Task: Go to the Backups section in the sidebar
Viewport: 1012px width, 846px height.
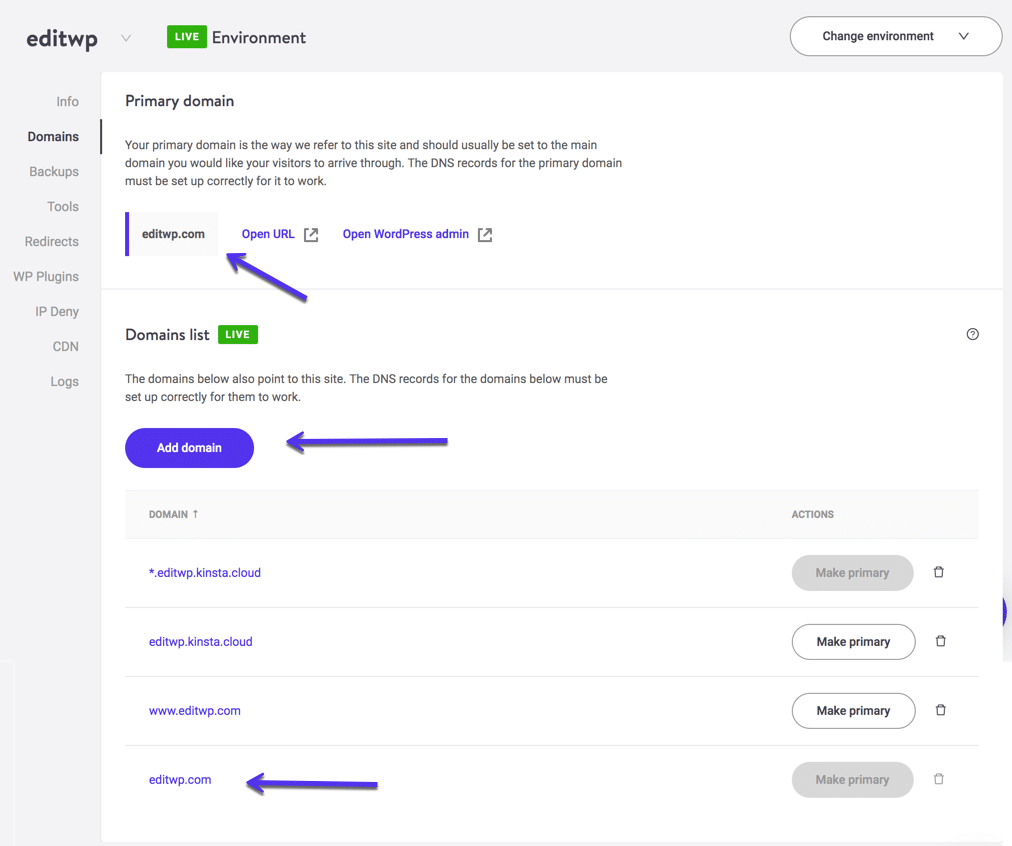Action: tap(53, 171)
